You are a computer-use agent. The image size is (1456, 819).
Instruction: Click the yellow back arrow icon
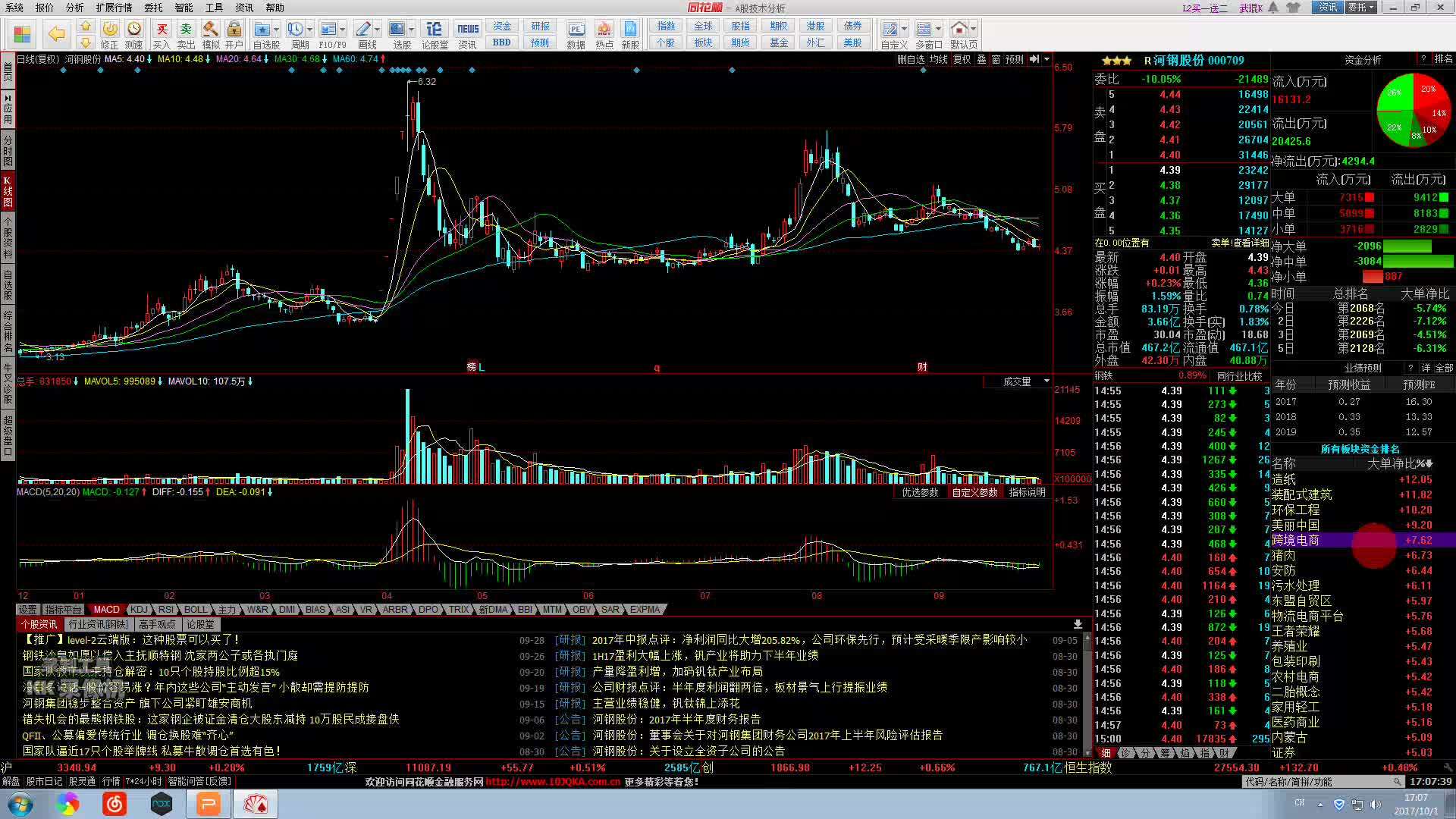click(56, 33)
